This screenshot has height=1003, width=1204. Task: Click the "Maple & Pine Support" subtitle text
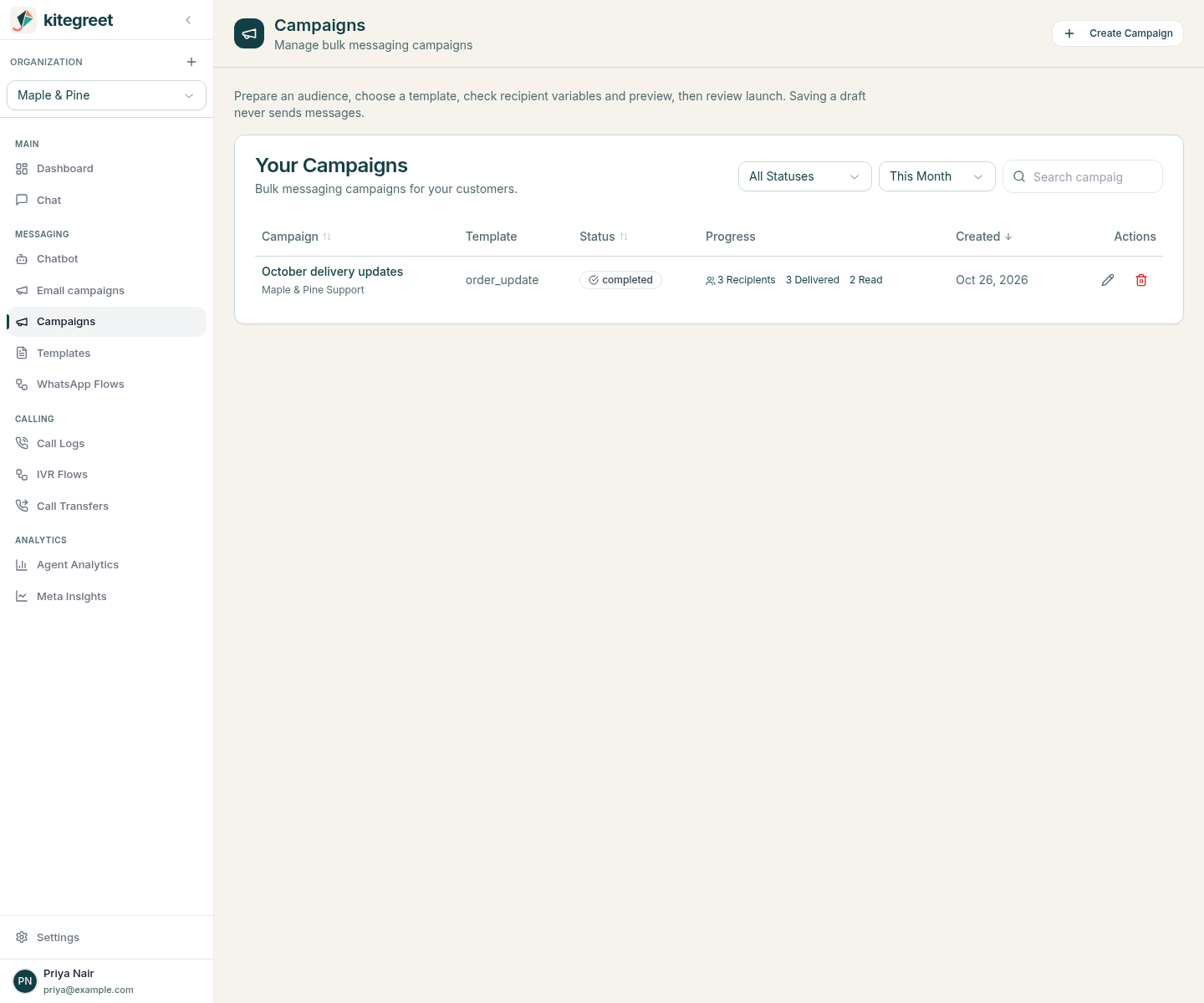(x=313, y=290)
